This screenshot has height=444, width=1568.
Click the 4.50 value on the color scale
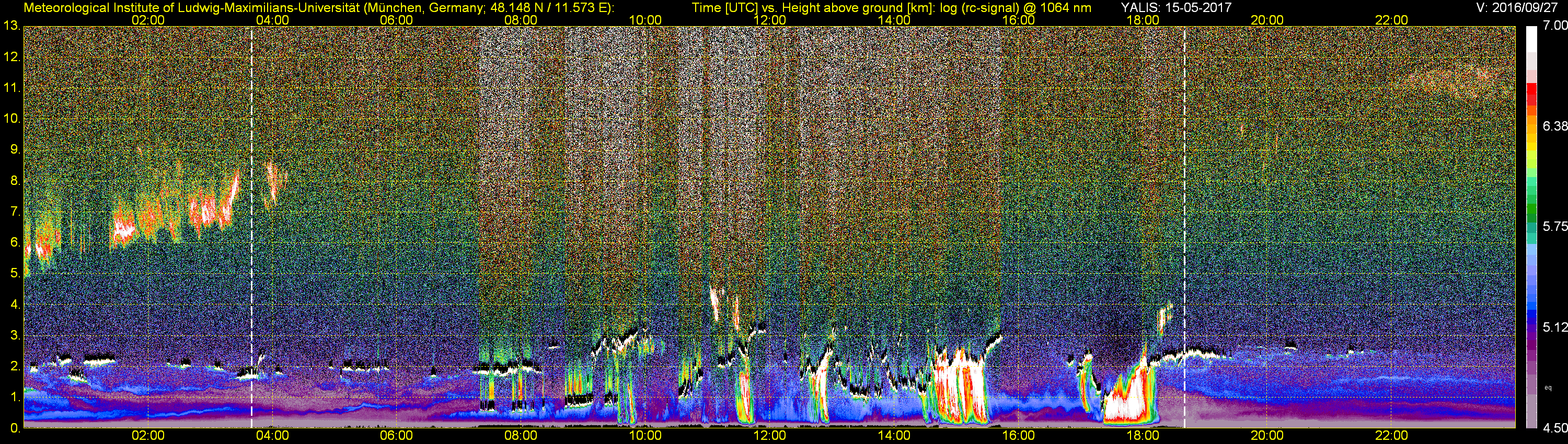click(1554, 428)
